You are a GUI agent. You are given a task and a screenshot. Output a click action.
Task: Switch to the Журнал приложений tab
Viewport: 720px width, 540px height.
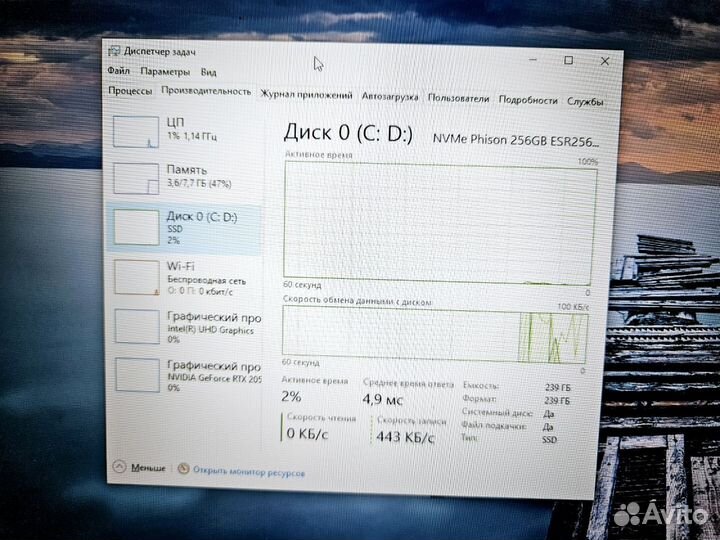click(306, 96)
